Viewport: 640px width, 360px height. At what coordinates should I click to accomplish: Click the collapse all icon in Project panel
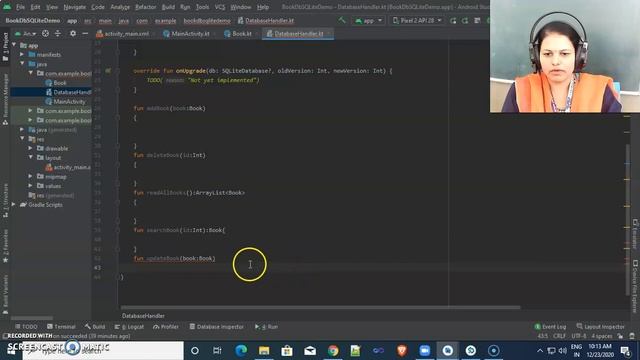tap(58, 33)
